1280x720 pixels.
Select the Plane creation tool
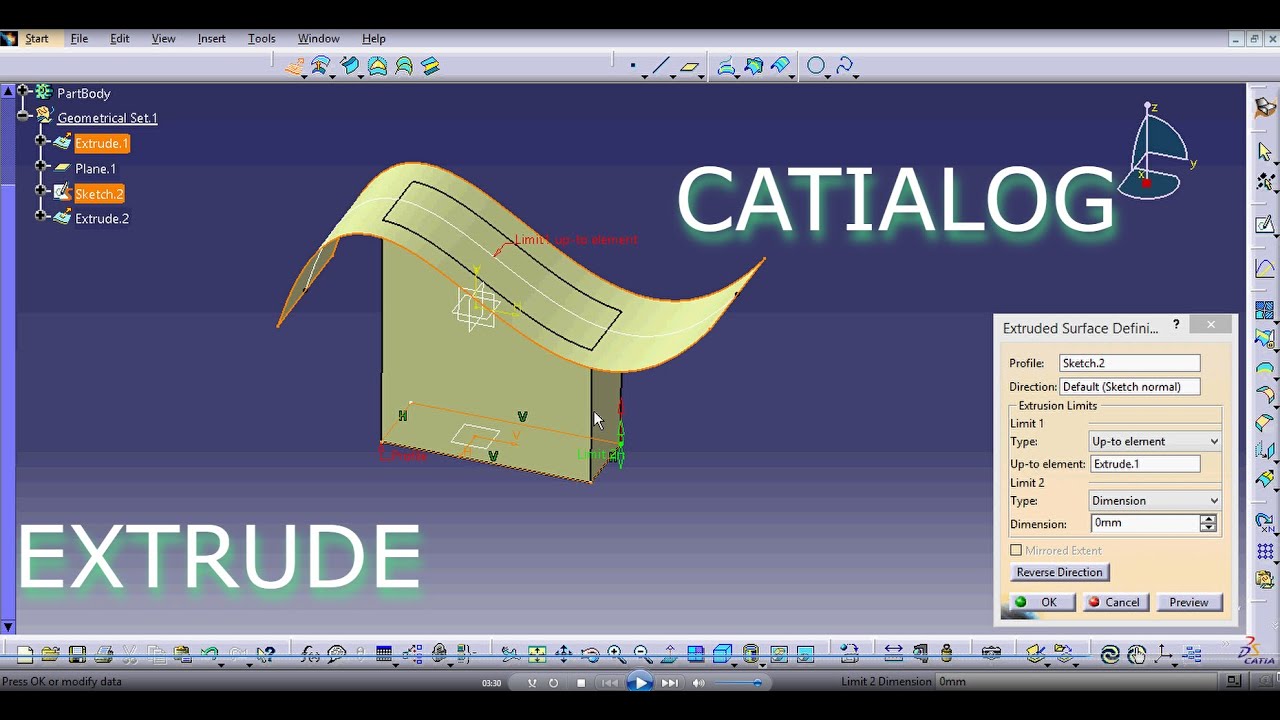coord(690,67)
